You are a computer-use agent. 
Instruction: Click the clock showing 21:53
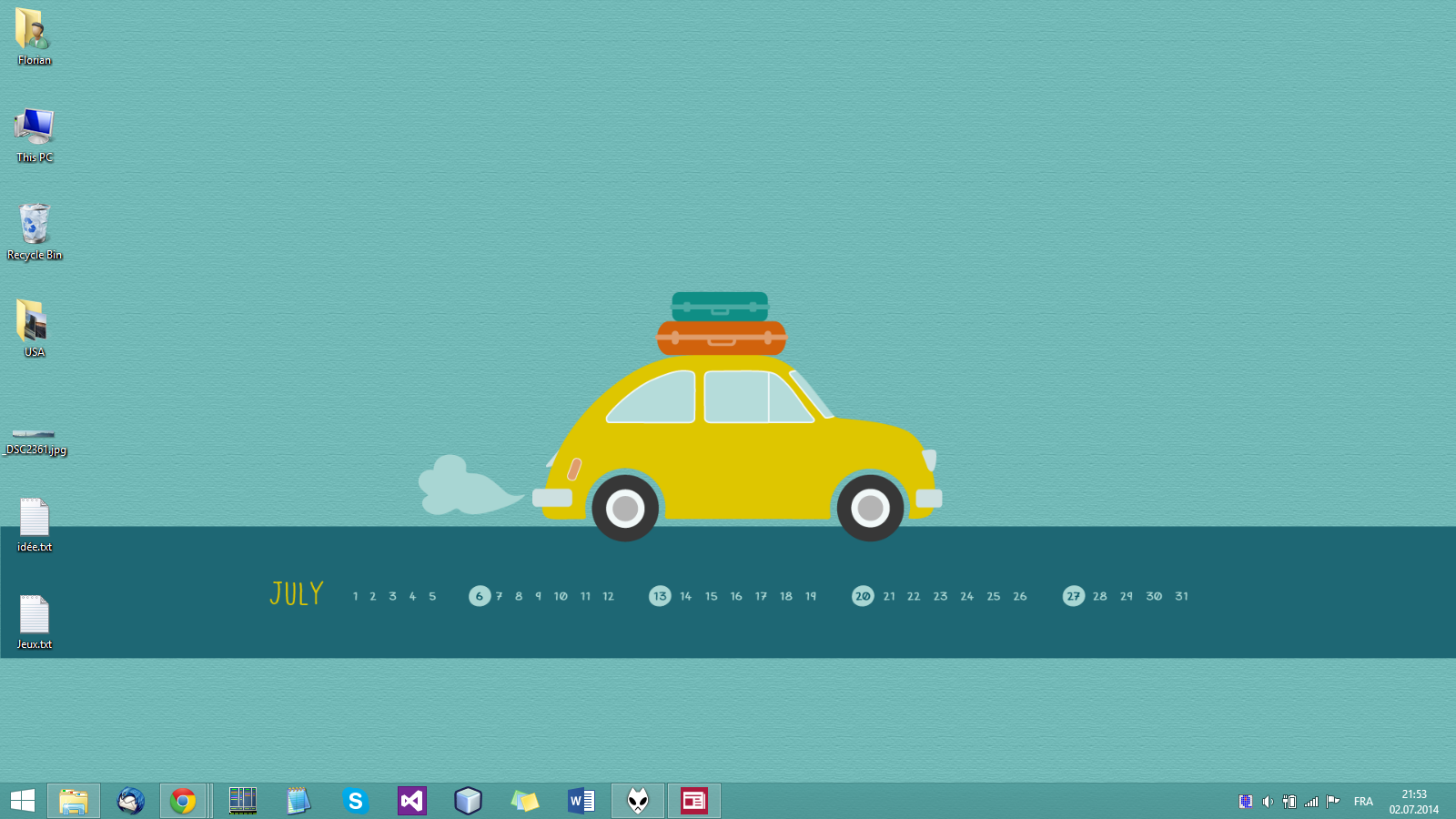point(1414,802)
